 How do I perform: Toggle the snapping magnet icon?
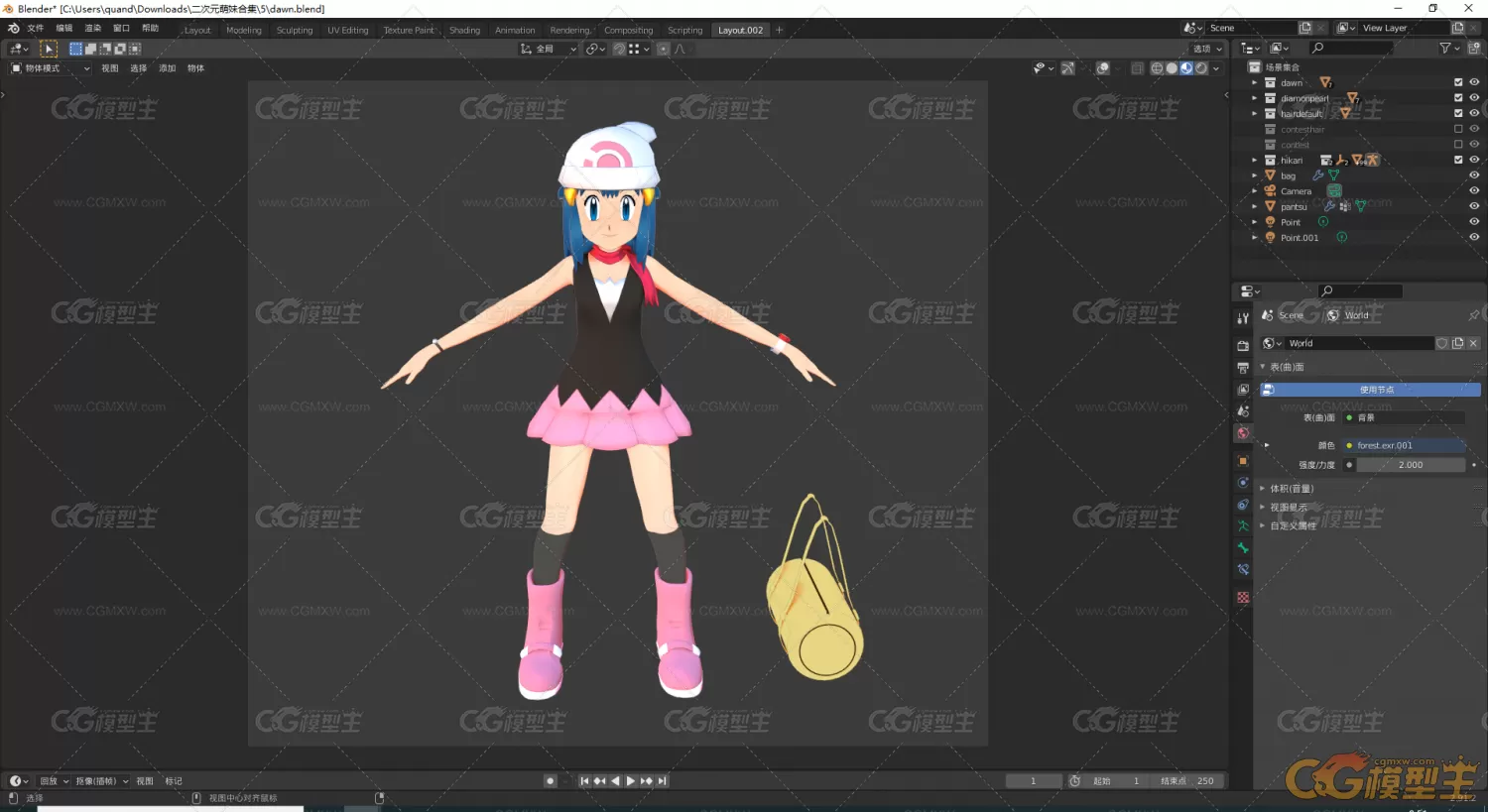click(619, 49)
